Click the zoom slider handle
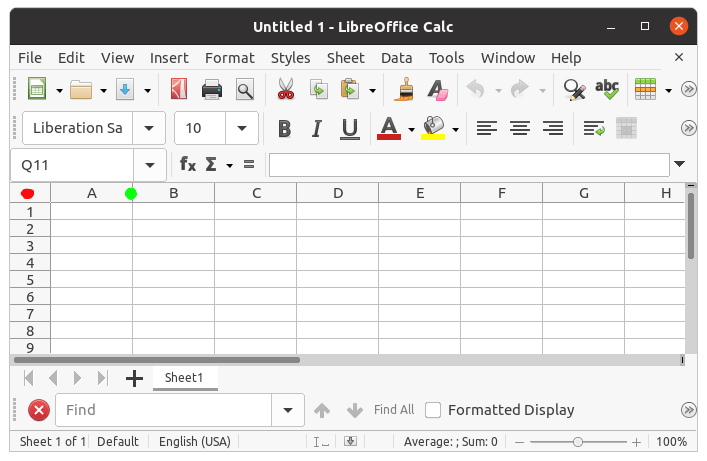This screenshot has height=461, width=707. point(578,442)
